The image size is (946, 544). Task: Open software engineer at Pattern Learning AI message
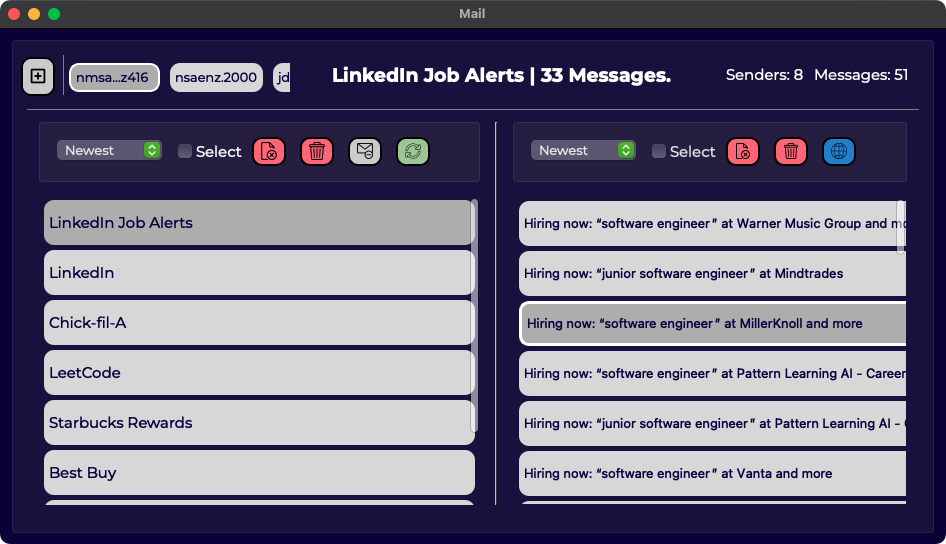coord(712,373)
